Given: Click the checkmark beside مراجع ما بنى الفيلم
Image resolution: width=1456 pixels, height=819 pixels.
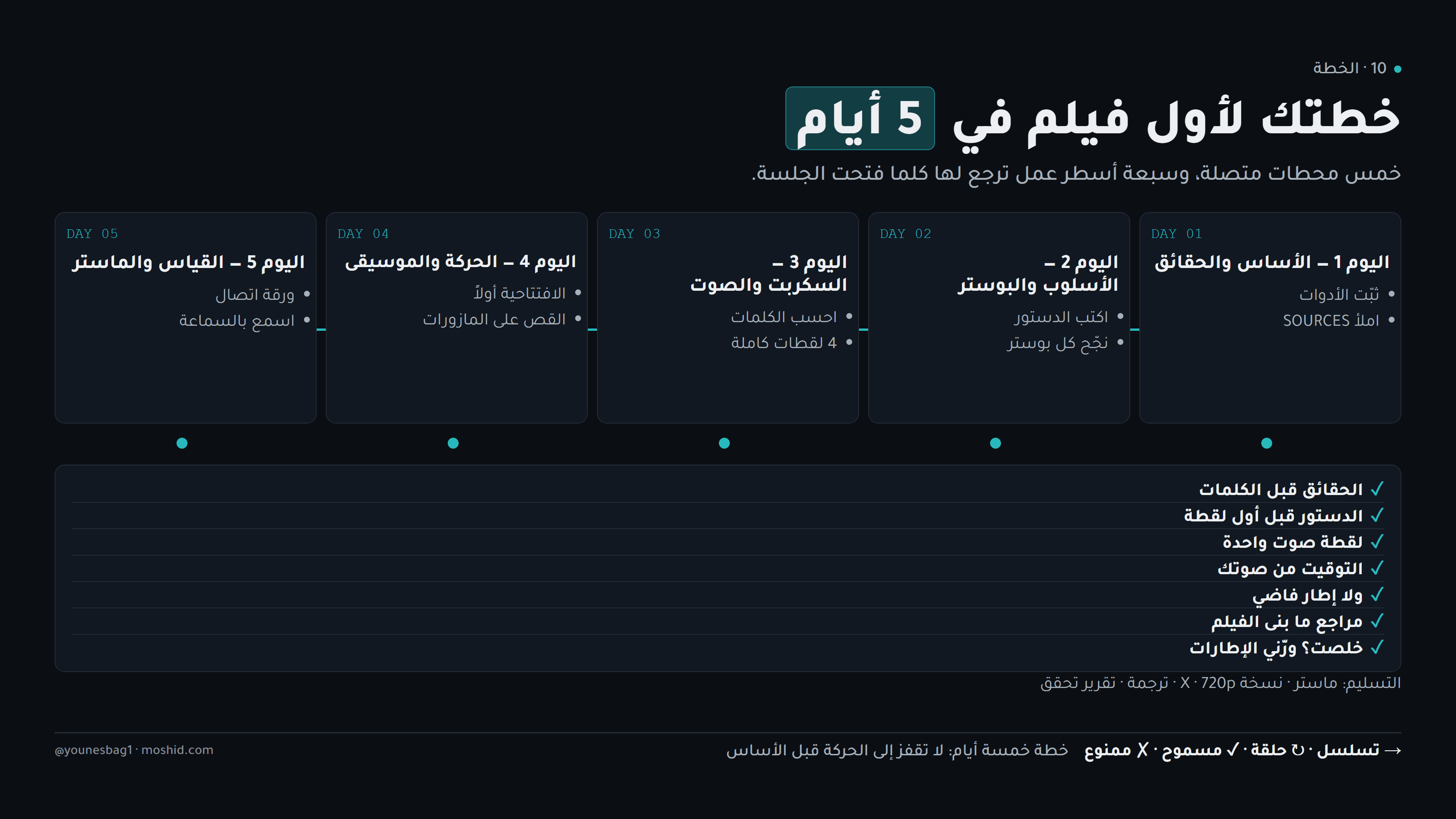Looking at the screenshot, I should pyautogui.click(x=1377, y=621).
